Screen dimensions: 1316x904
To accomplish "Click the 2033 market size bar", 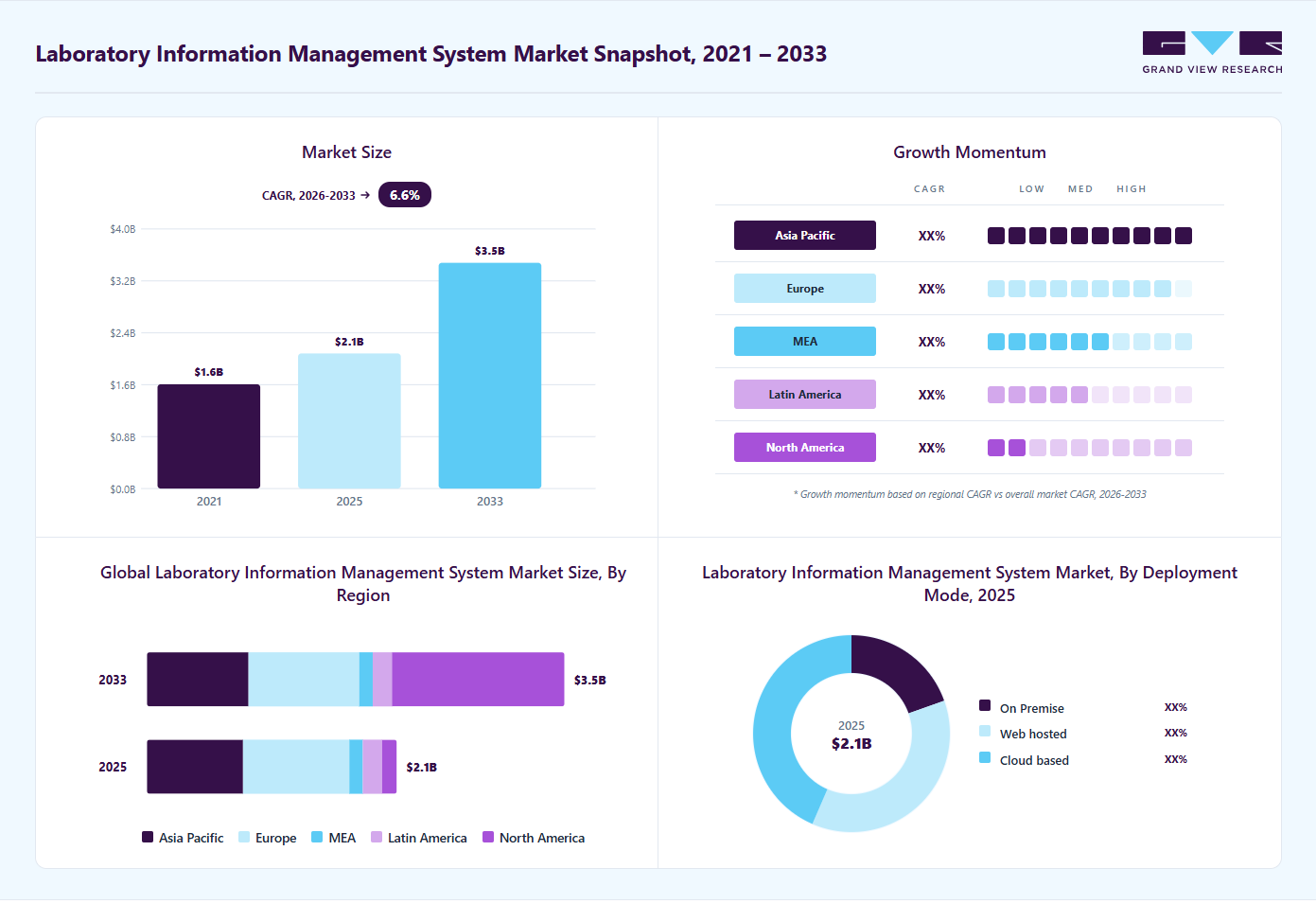I will (490, 376).
